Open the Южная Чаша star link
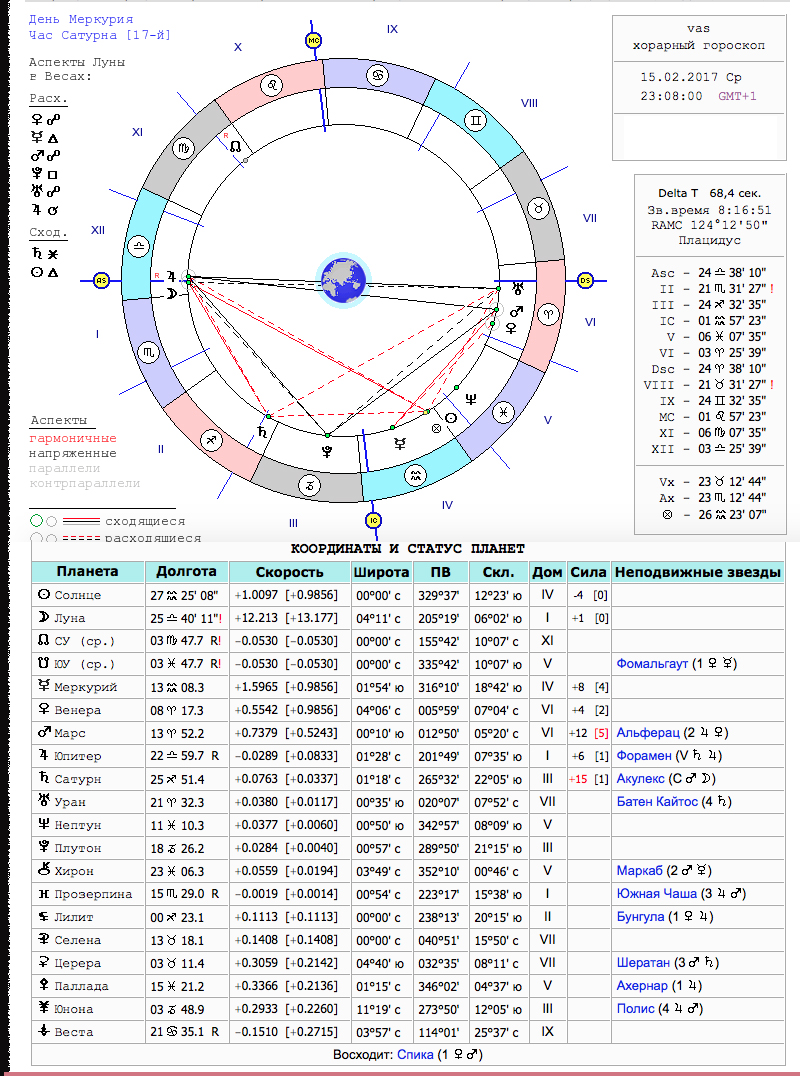Screen dimensions: 800x1076 point(657,893)
